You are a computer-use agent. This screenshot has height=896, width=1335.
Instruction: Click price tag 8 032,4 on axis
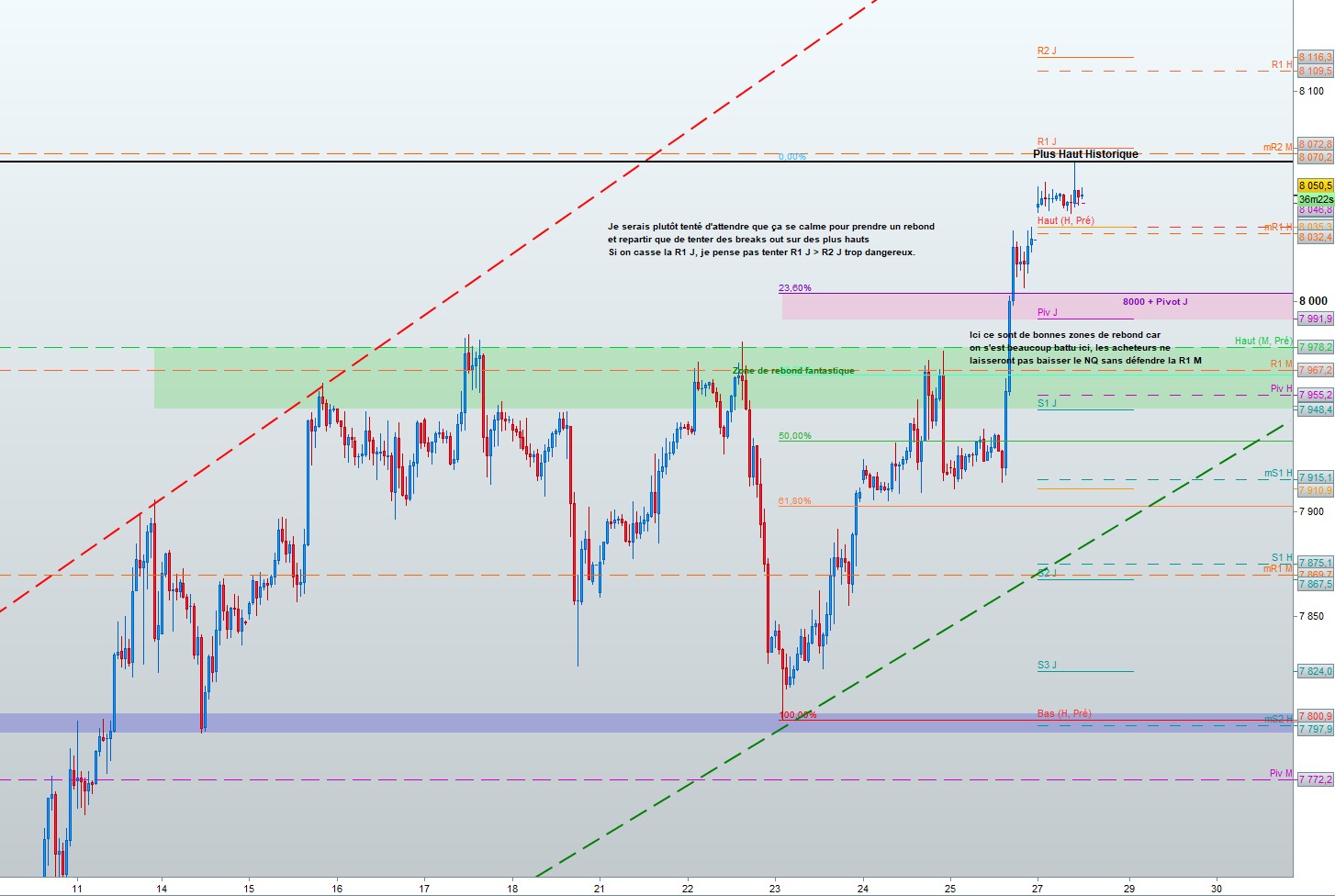click(1315, 237)
